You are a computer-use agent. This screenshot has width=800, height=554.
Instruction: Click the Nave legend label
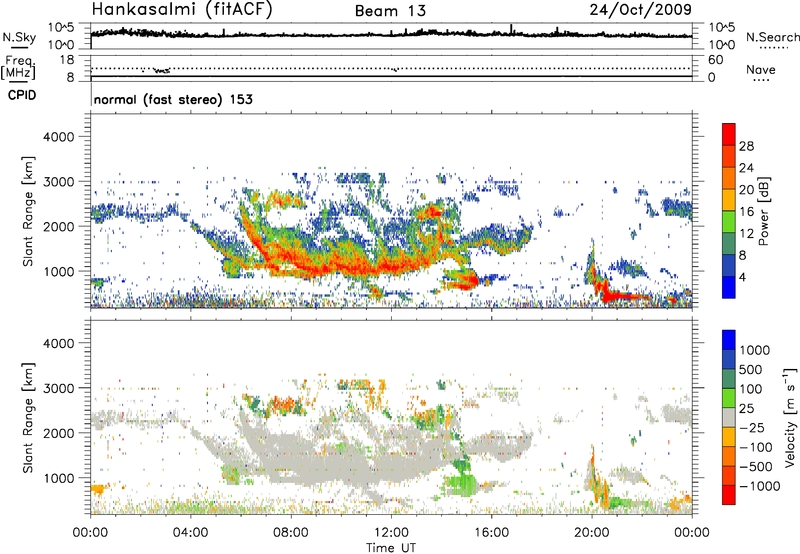pos(760,70)
